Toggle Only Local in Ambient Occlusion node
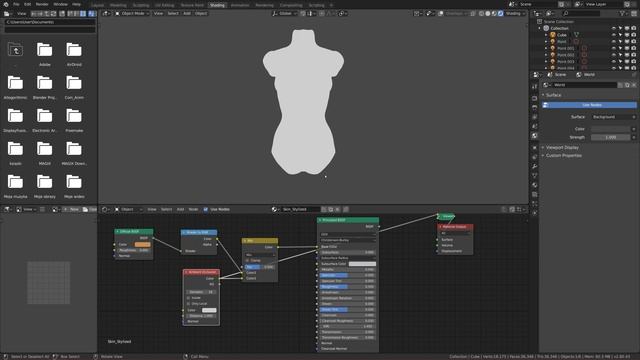 188,304
